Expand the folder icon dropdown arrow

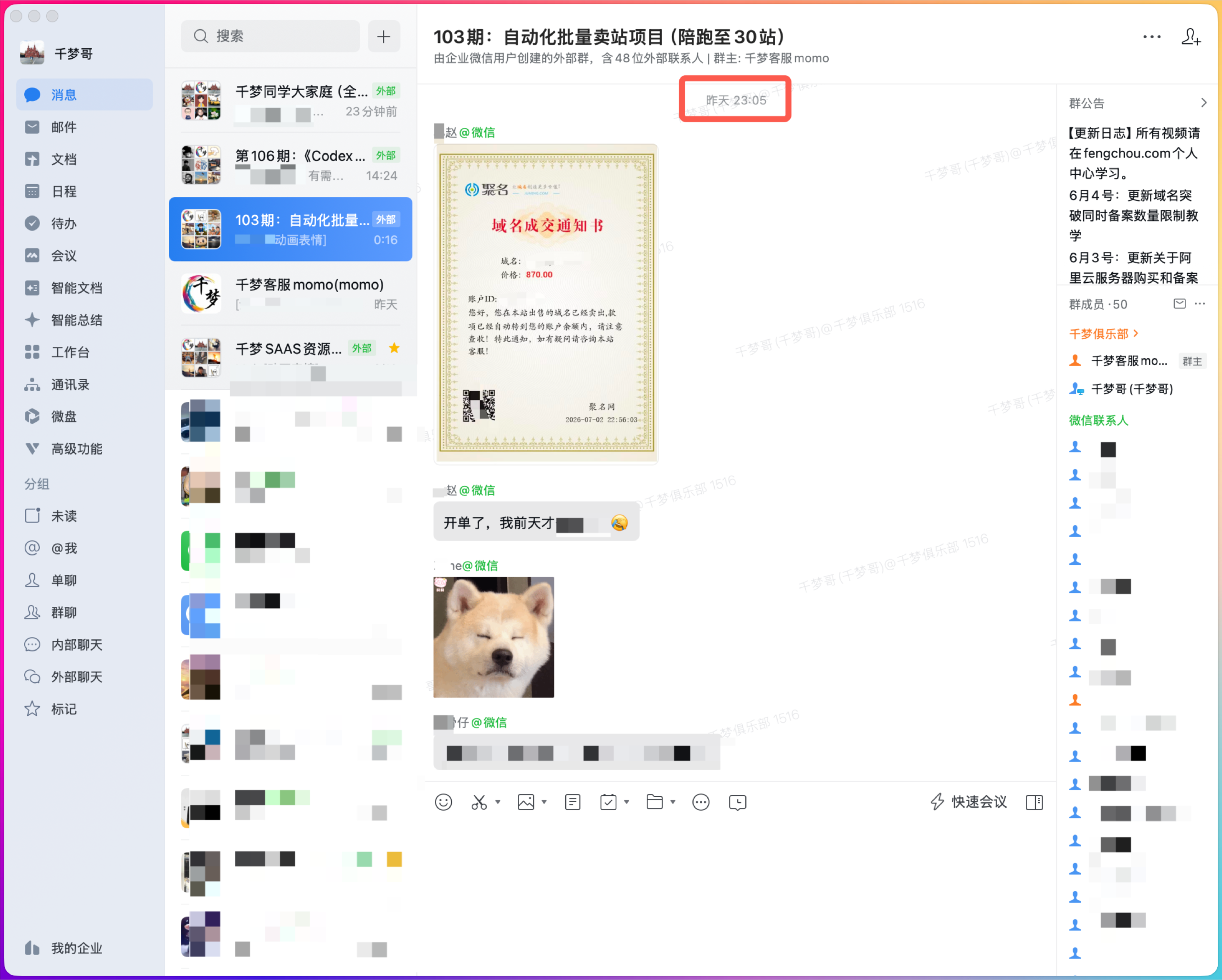[x=674, y=802]
